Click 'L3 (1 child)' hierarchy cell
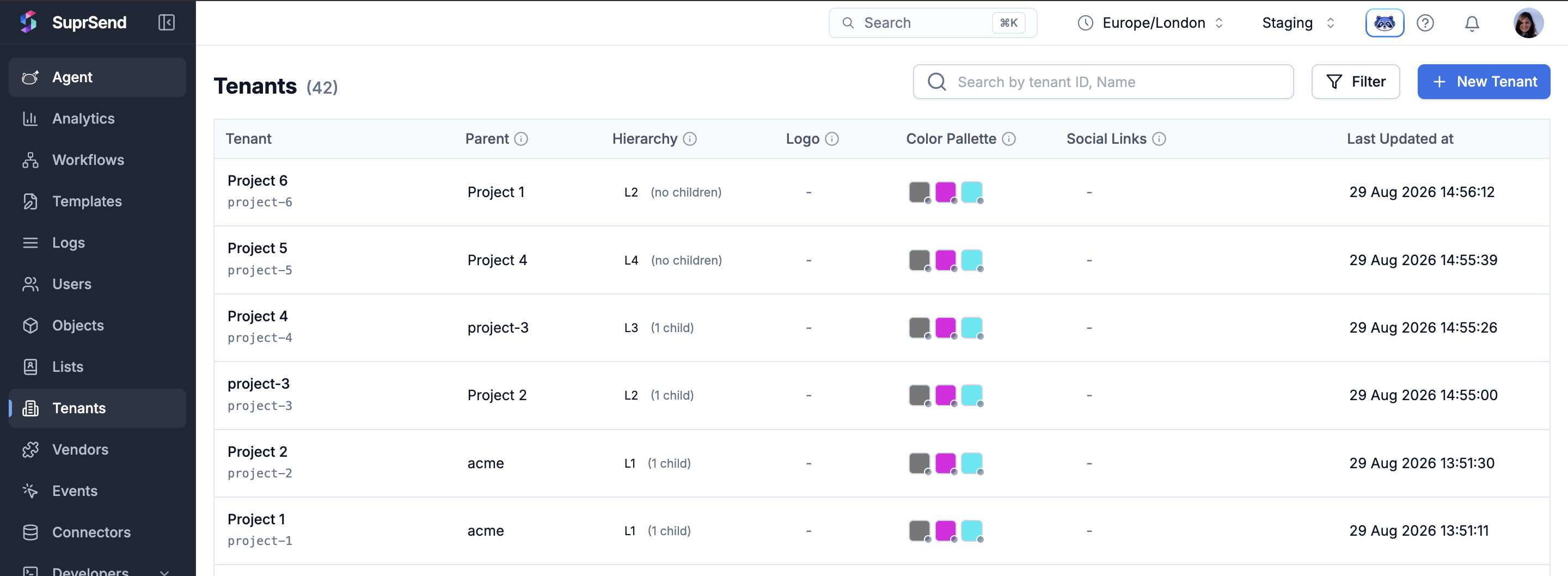The image size is (1568, 576). point(659,328)
